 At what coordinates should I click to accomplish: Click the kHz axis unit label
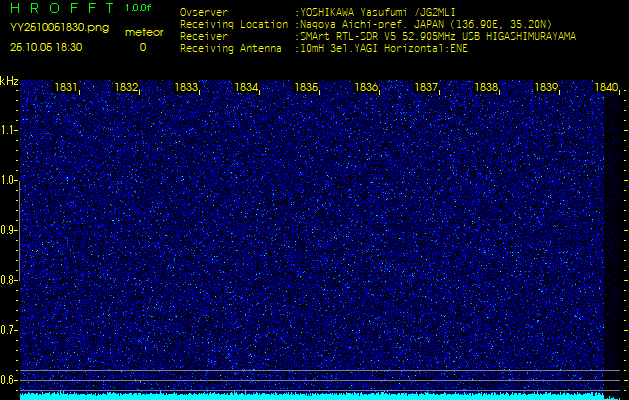9,81
